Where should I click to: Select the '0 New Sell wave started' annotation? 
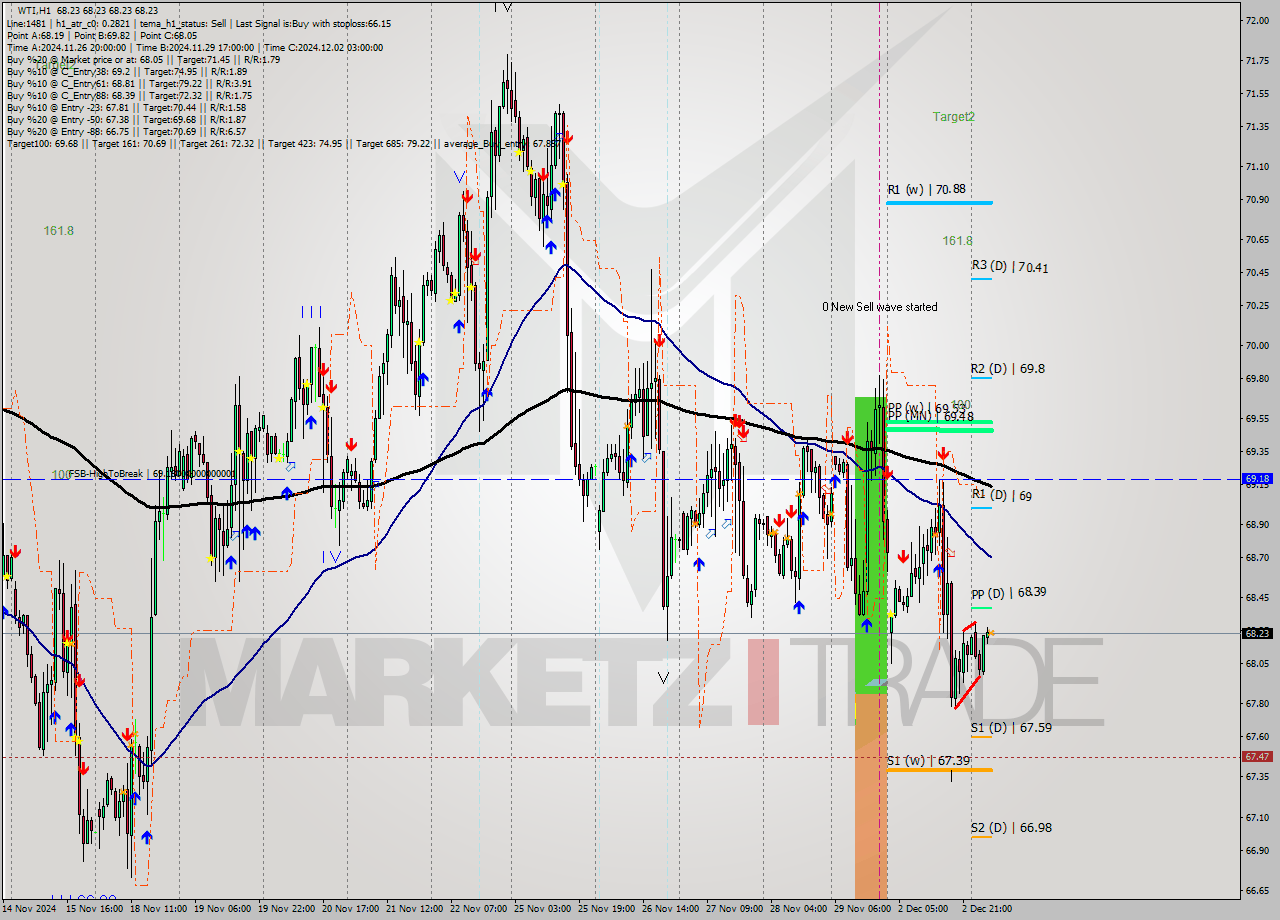[x=879, y=307]
